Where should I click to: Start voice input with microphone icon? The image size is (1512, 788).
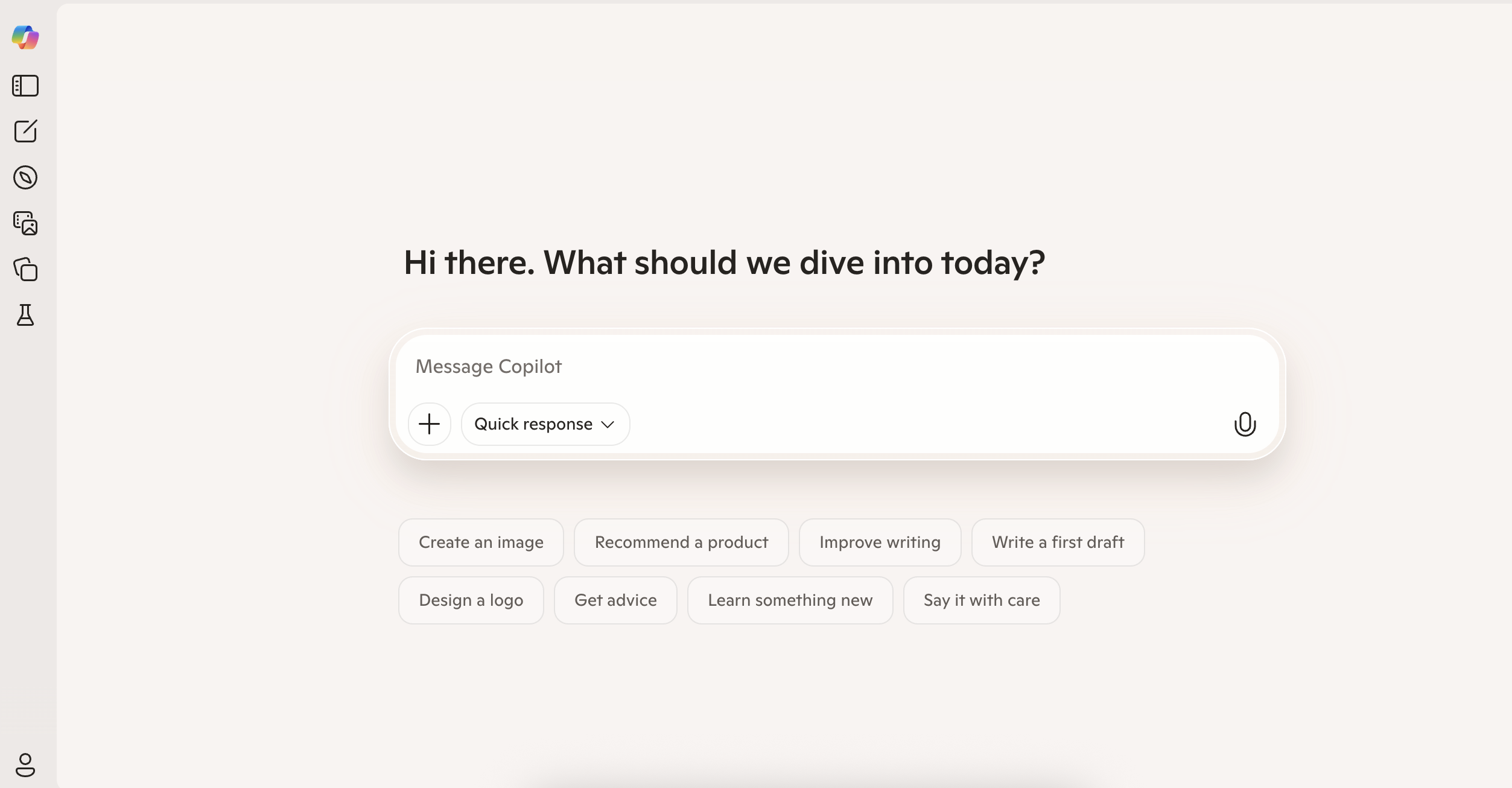pyautogui.click(x=1245, y=424)
